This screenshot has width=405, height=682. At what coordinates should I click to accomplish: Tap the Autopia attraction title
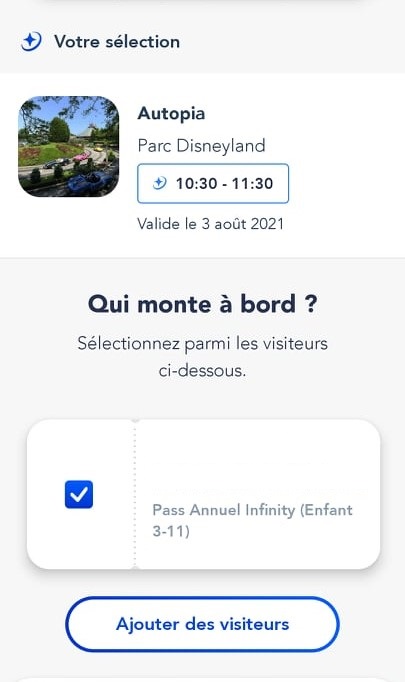[x=171, y=114]
